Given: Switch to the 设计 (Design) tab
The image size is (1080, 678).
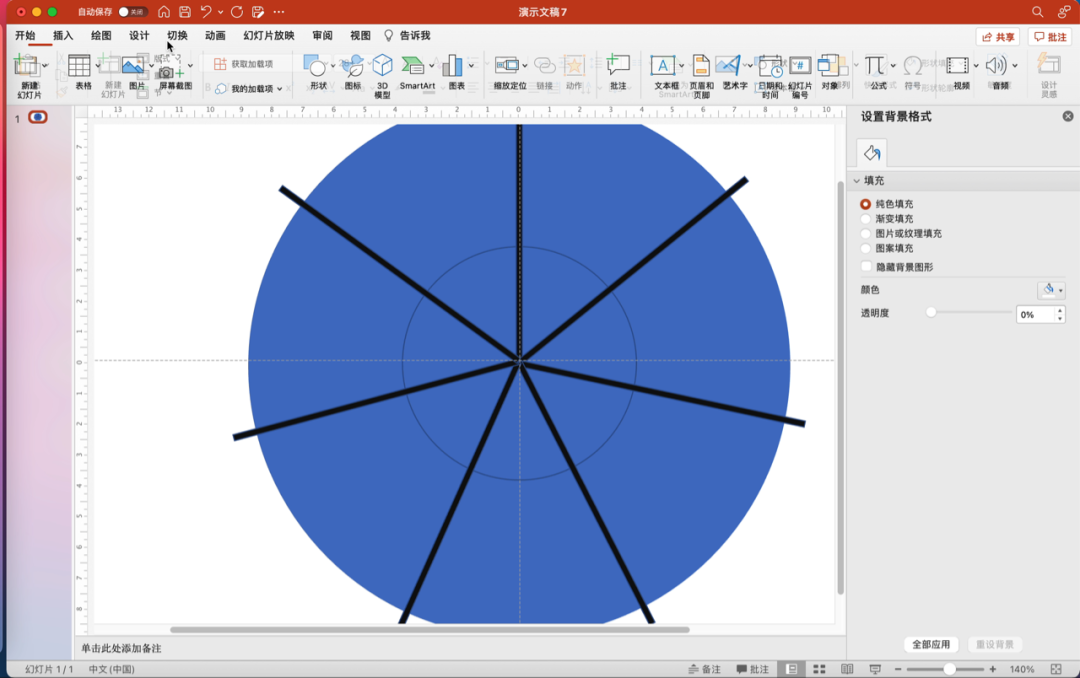Looking at the screenshot, I should point(139,36).
